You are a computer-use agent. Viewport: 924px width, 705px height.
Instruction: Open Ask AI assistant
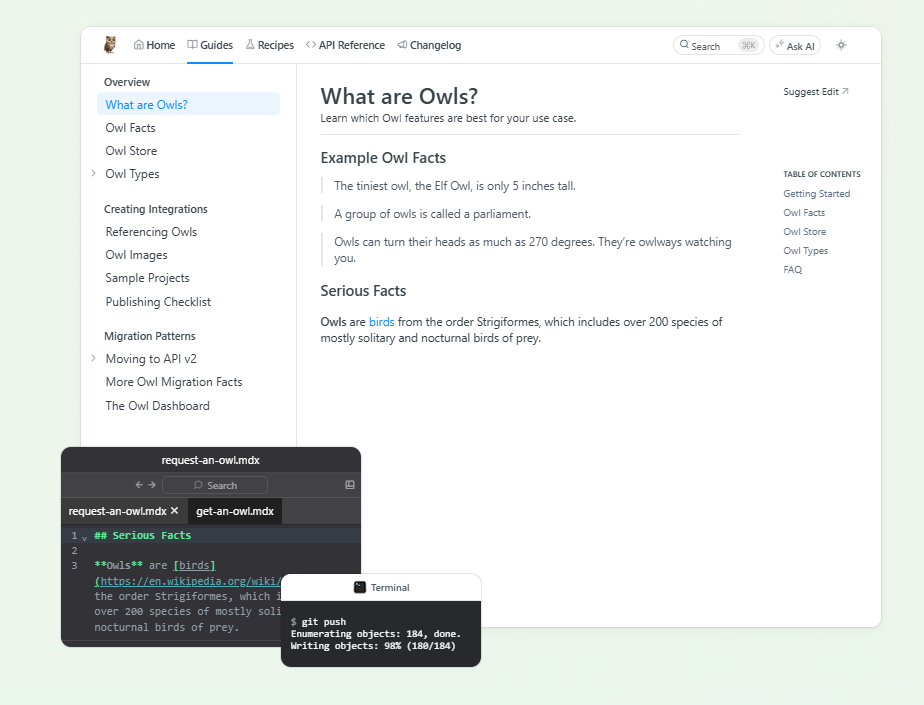pos(794,45)
